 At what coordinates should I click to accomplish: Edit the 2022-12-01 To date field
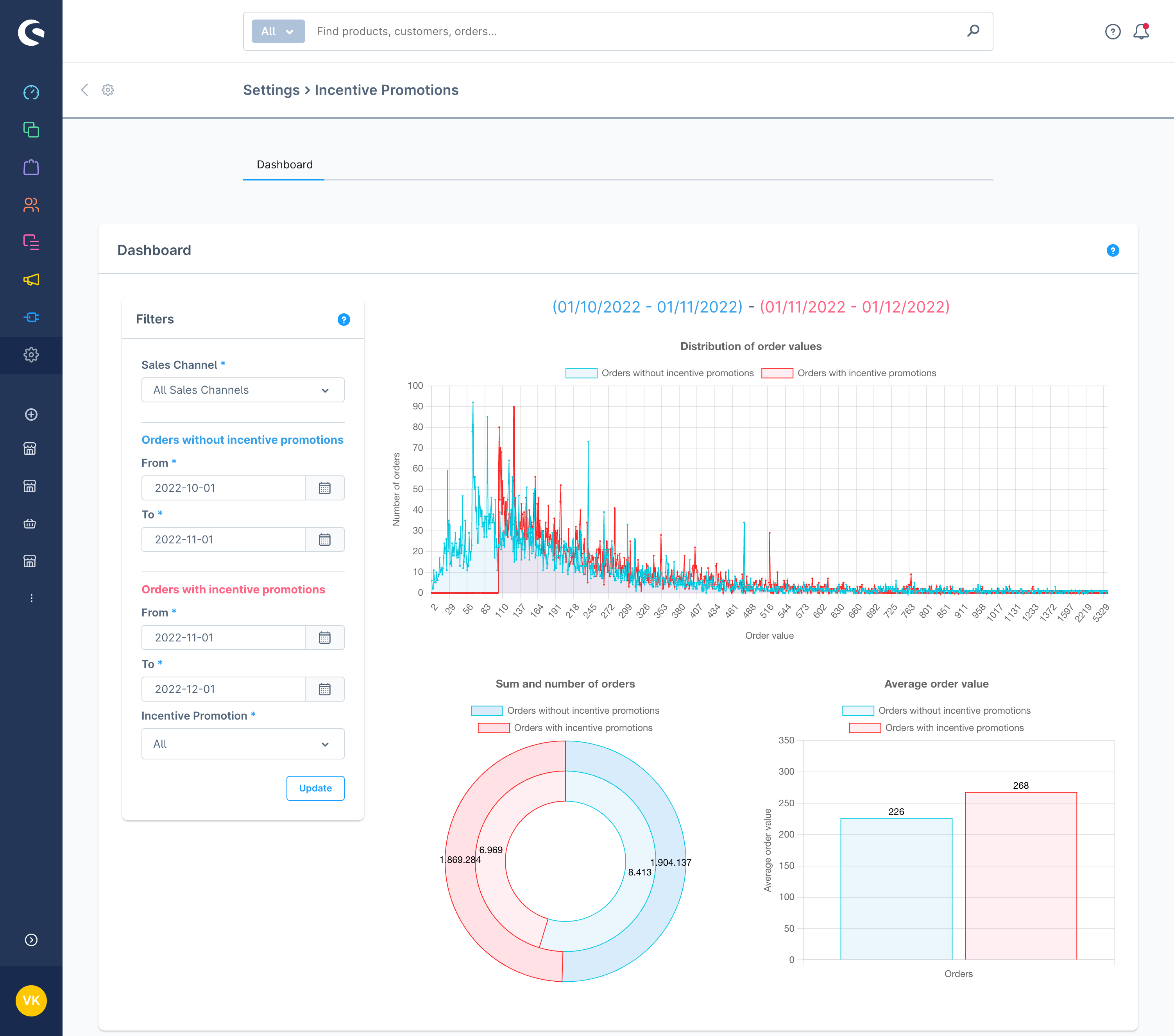(224, 689)
